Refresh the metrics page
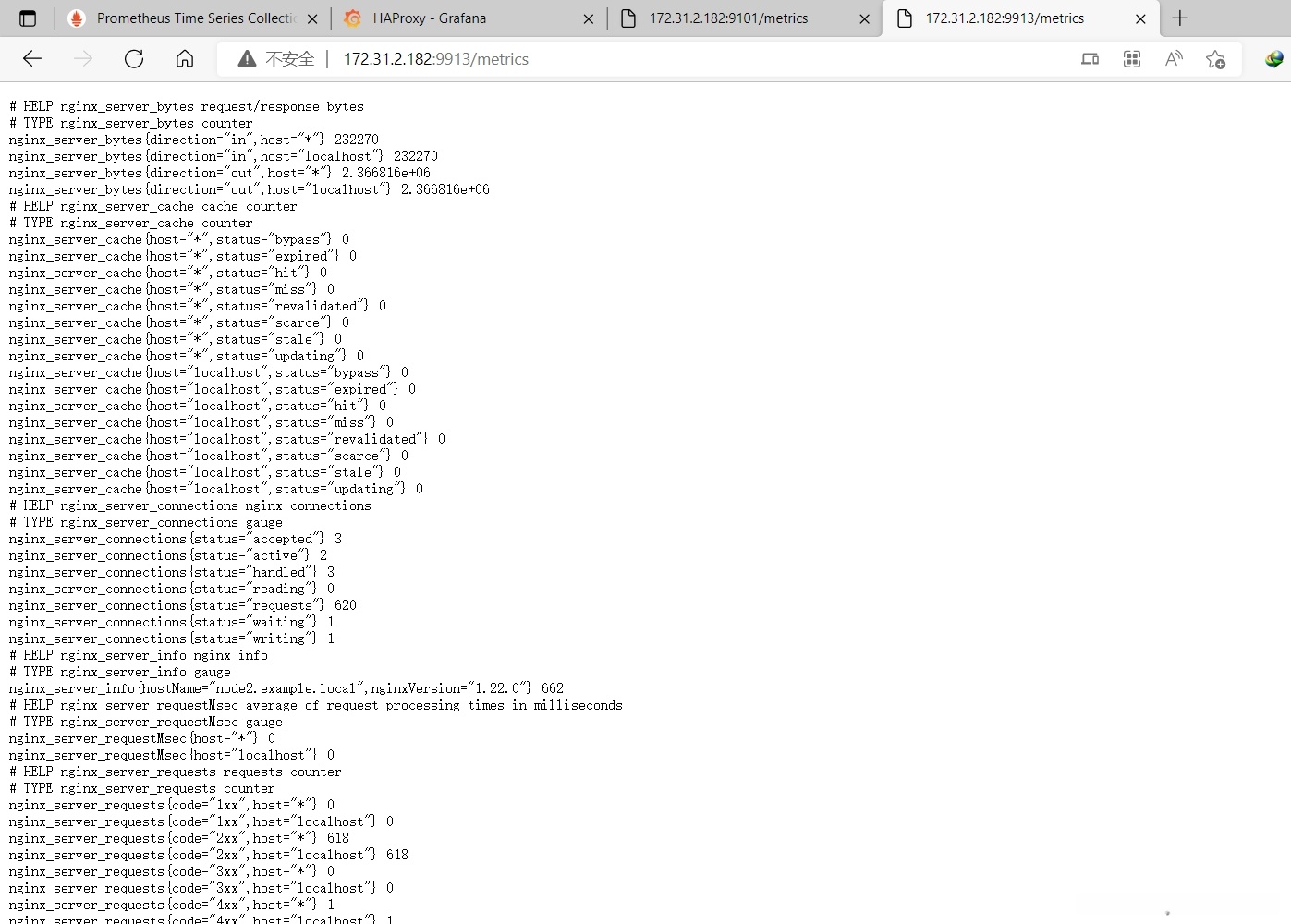Viewport: 1291px width, 924px height. point(134,59)
